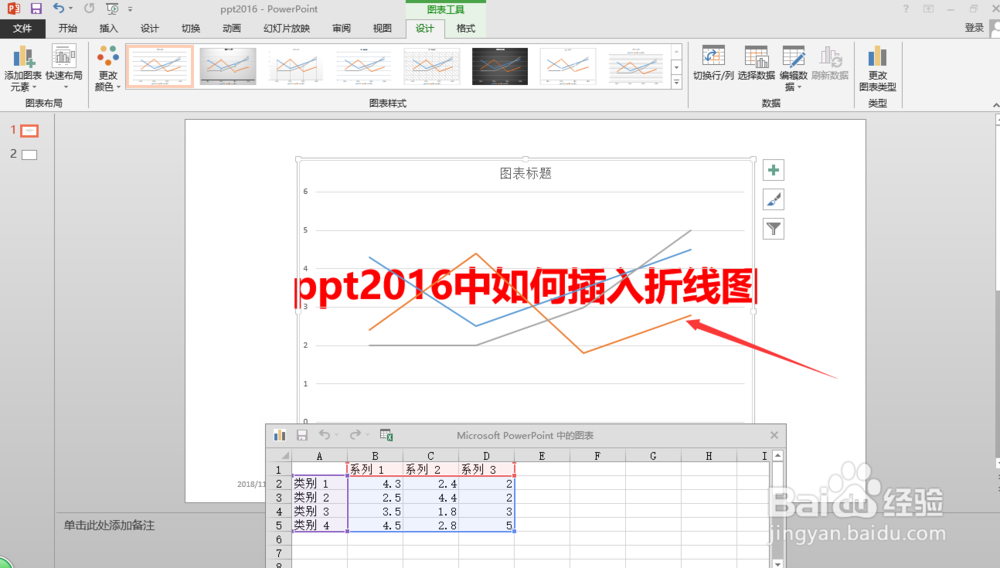Viewport: 1000px width, 568px height.
Task: Open the customize quick access toolbar dropdown
Action: [x=130, y=9]
